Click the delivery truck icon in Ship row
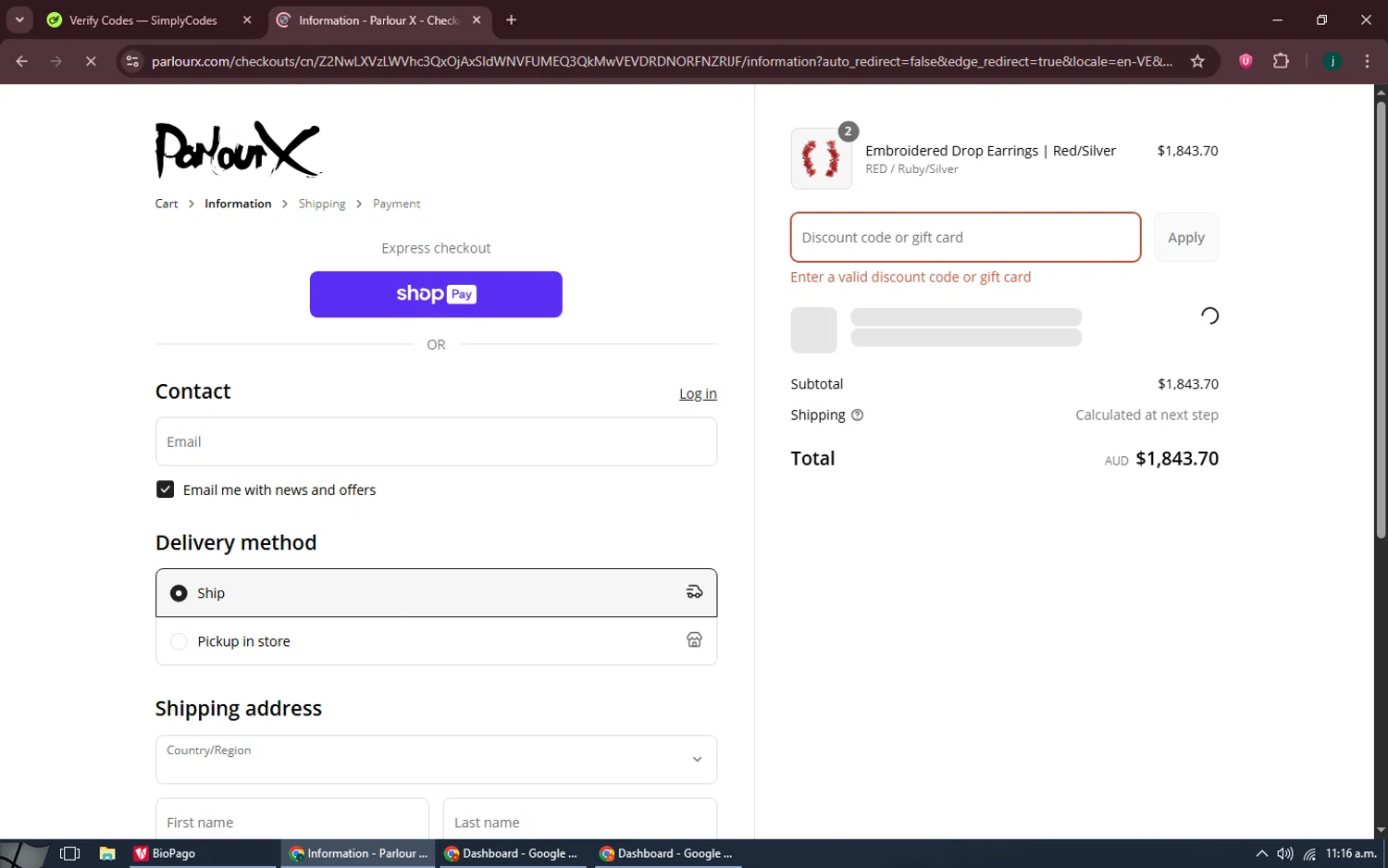Screen dimensions: 1388x868 pyautogui.click(x=694, y=592)
